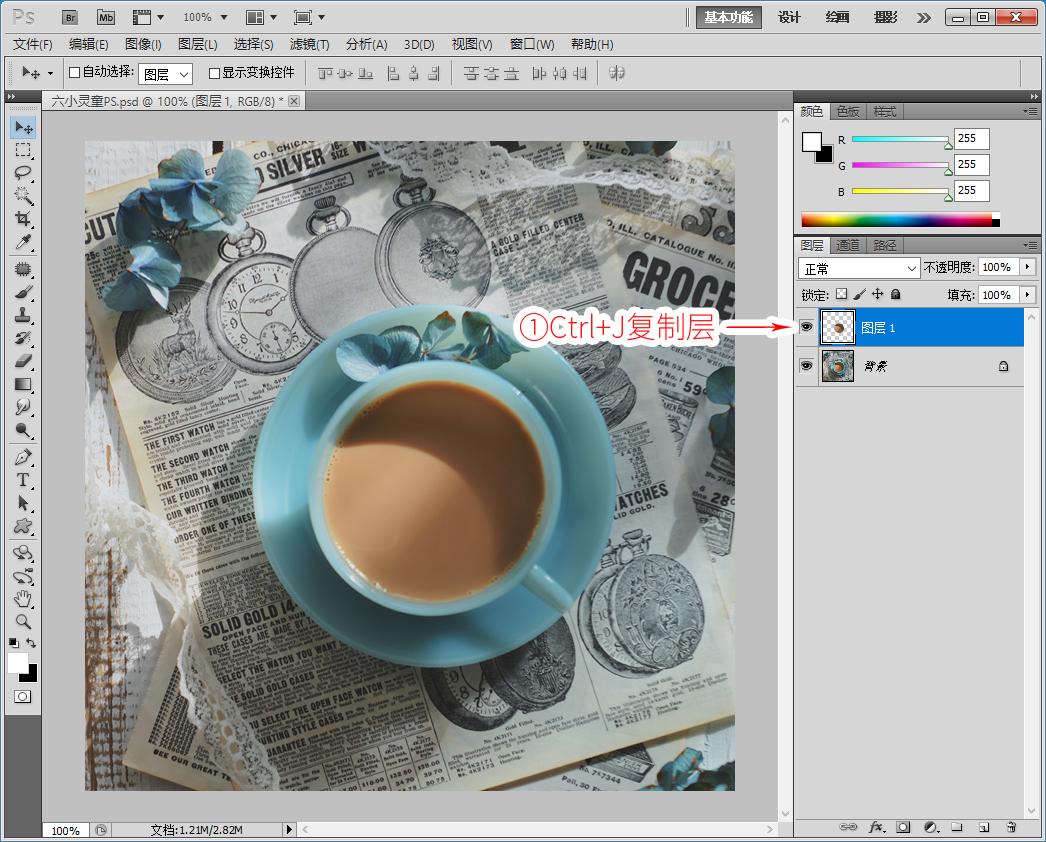The width and height of the screenshot is (1046, 842).
Task: Open the 滤镜(T) menu
Action: pos(309,44)
